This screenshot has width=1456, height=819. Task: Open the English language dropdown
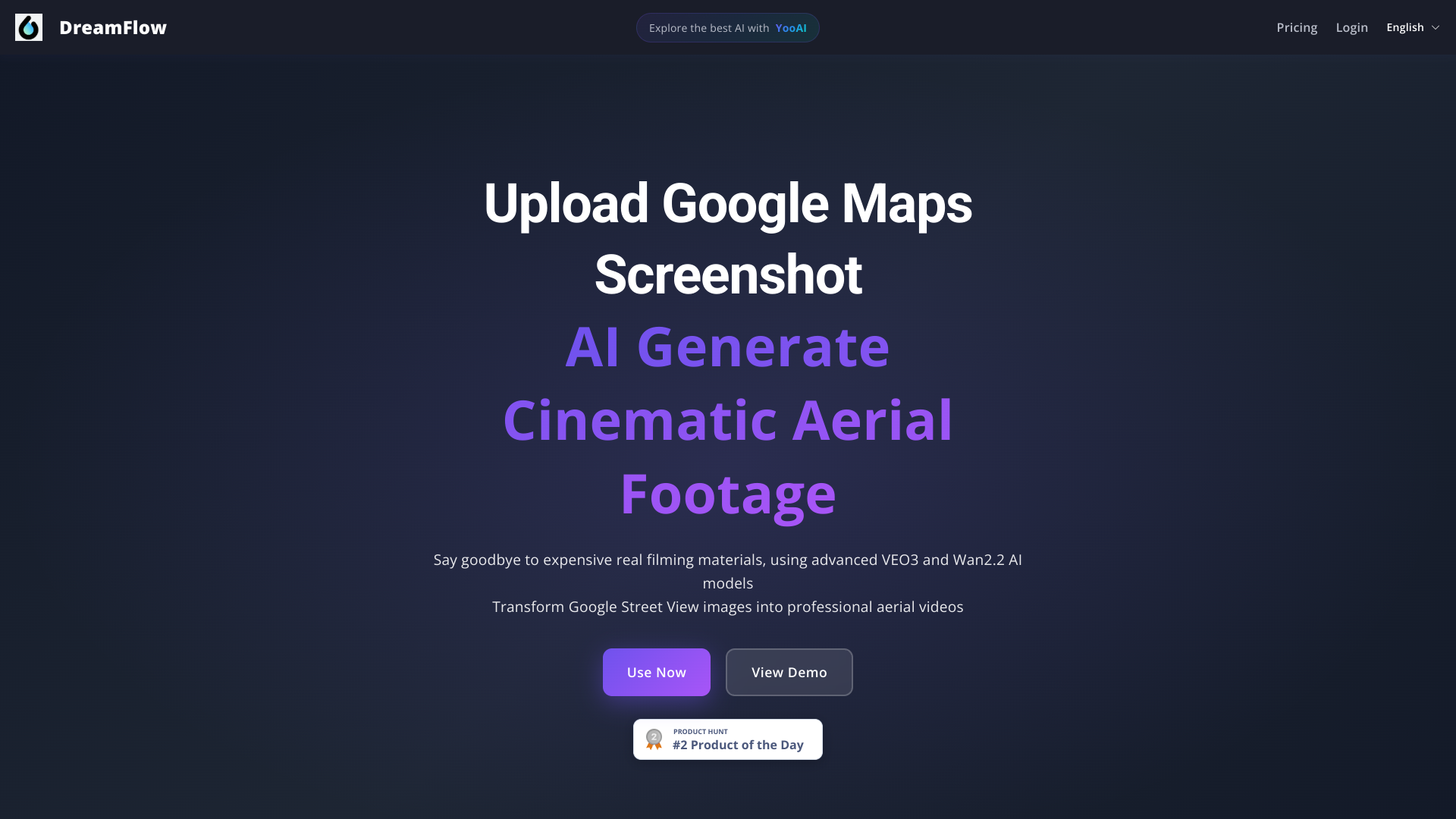click(x=1405, y=27)
